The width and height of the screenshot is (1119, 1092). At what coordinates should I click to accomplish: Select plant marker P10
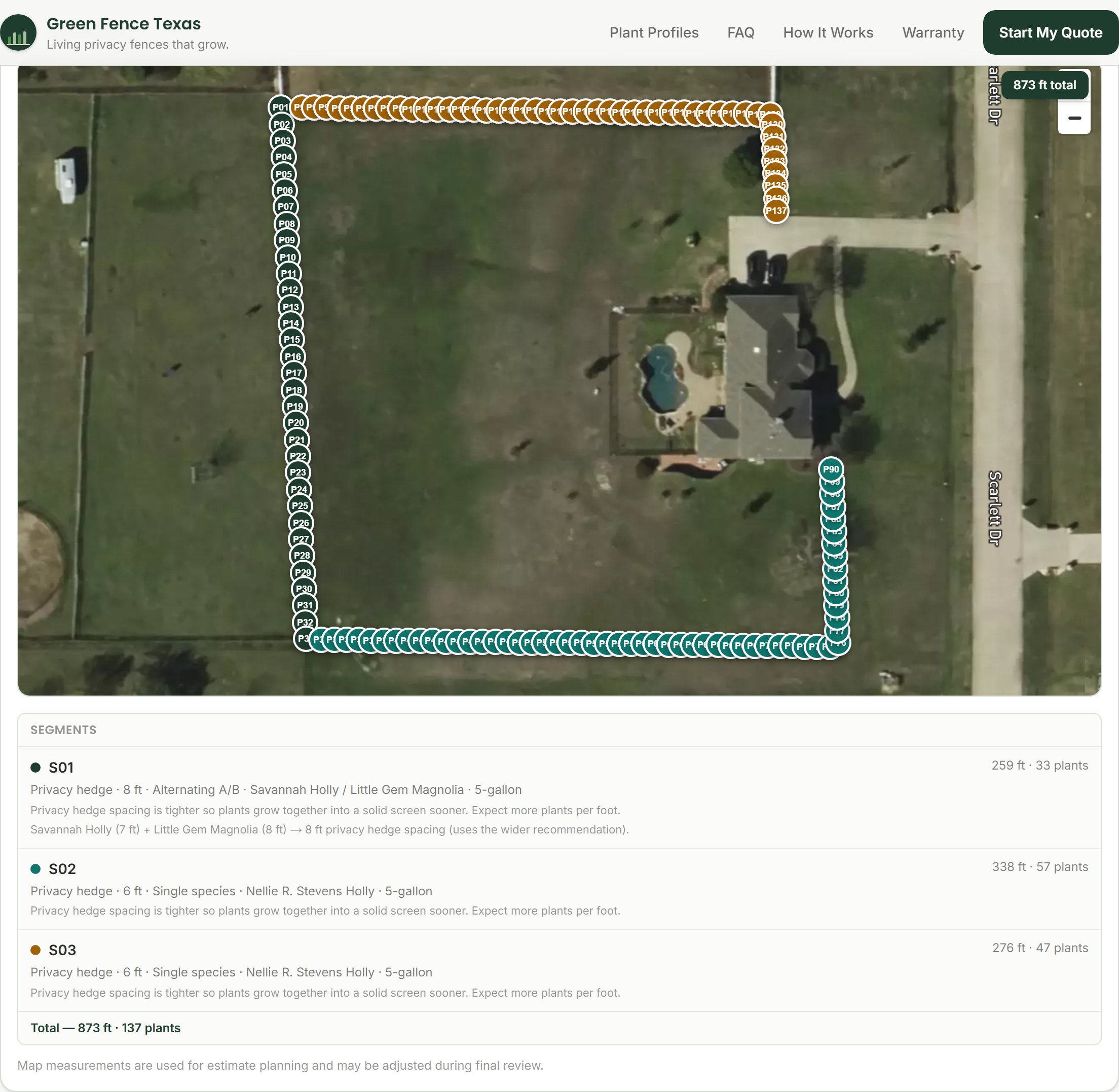[x=288, y=258]
